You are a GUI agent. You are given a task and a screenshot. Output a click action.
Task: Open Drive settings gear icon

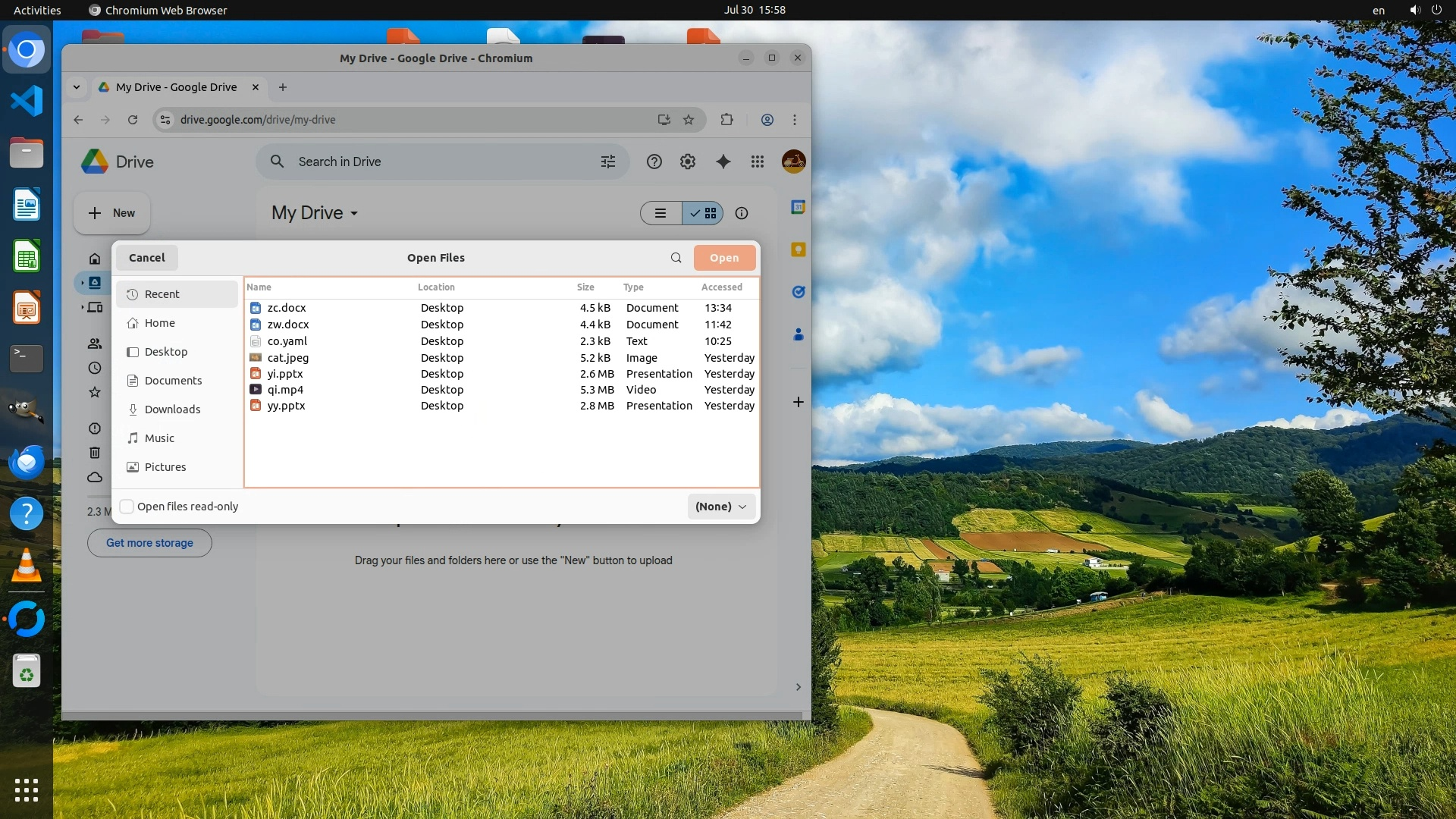(688, 162)
